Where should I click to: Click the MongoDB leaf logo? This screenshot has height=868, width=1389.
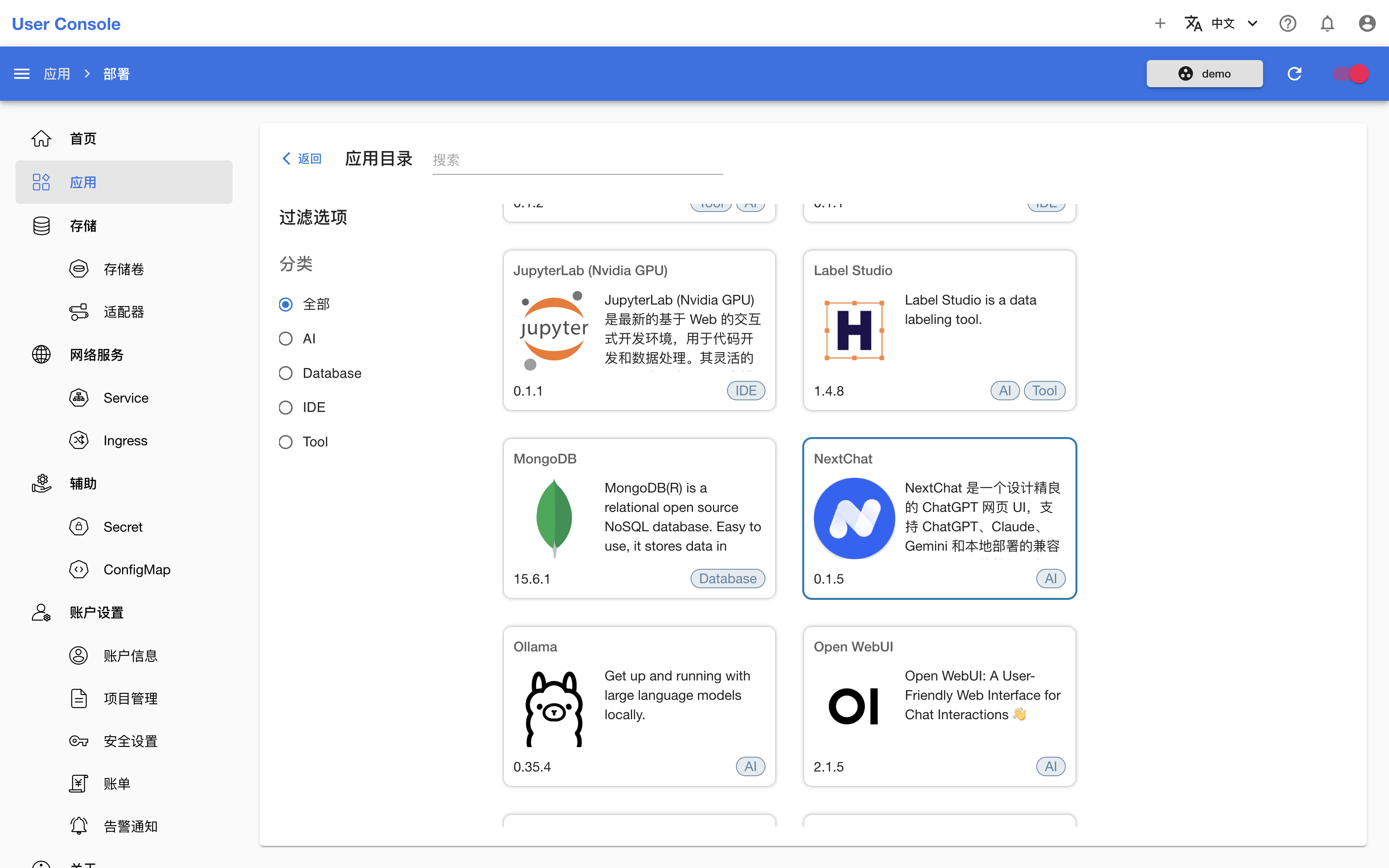554,518
